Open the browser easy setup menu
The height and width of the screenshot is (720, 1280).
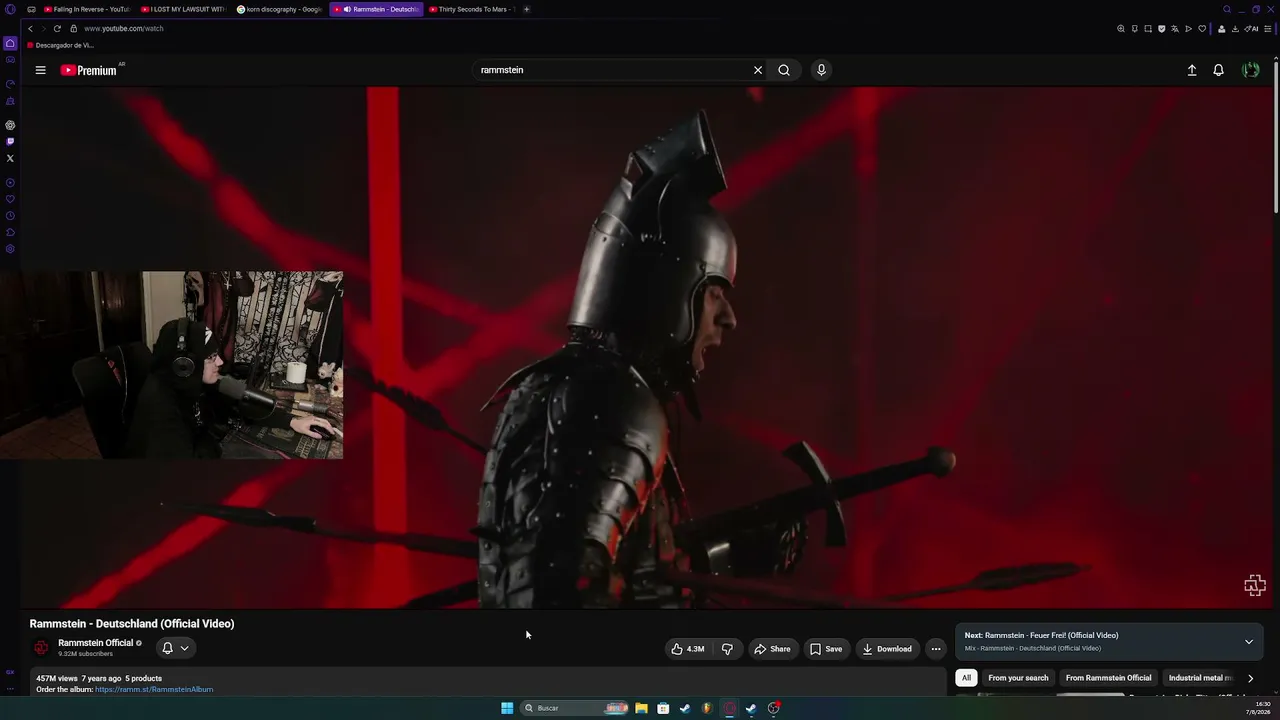1268,29
